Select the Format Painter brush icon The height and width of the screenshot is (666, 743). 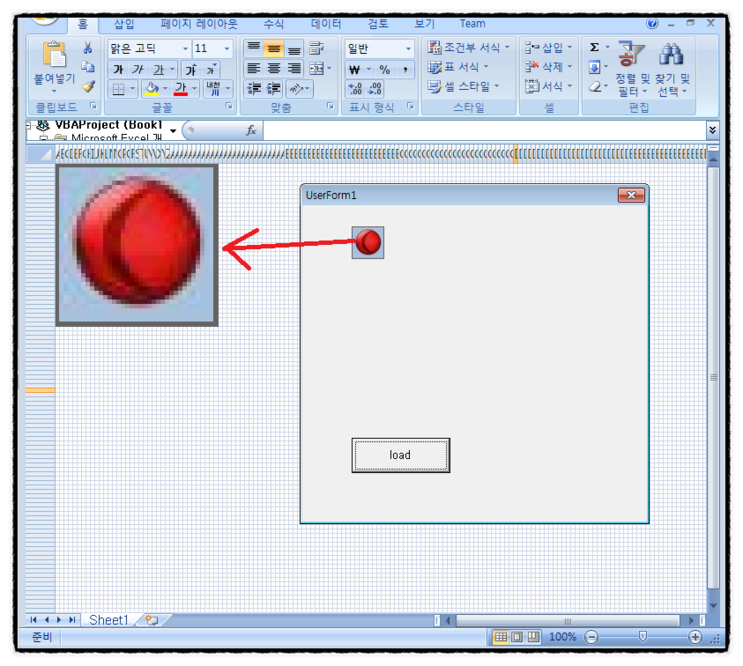(x=88, y=87)
